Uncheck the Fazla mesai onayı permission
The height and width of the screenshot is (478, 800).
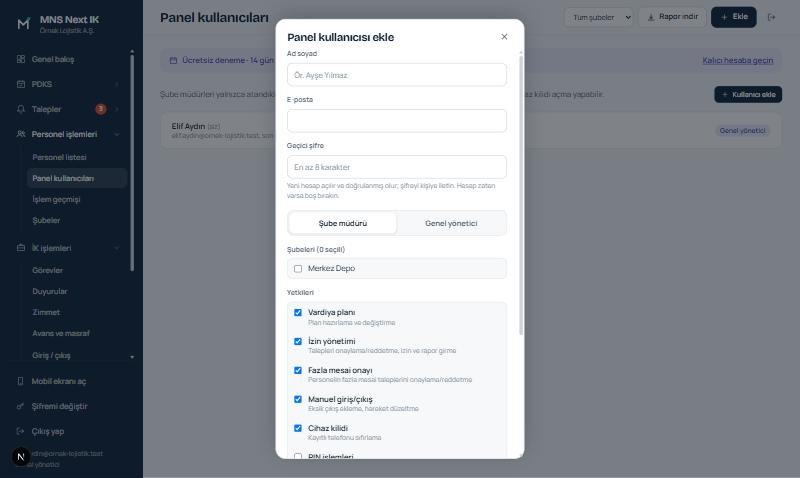pos(298,370)
